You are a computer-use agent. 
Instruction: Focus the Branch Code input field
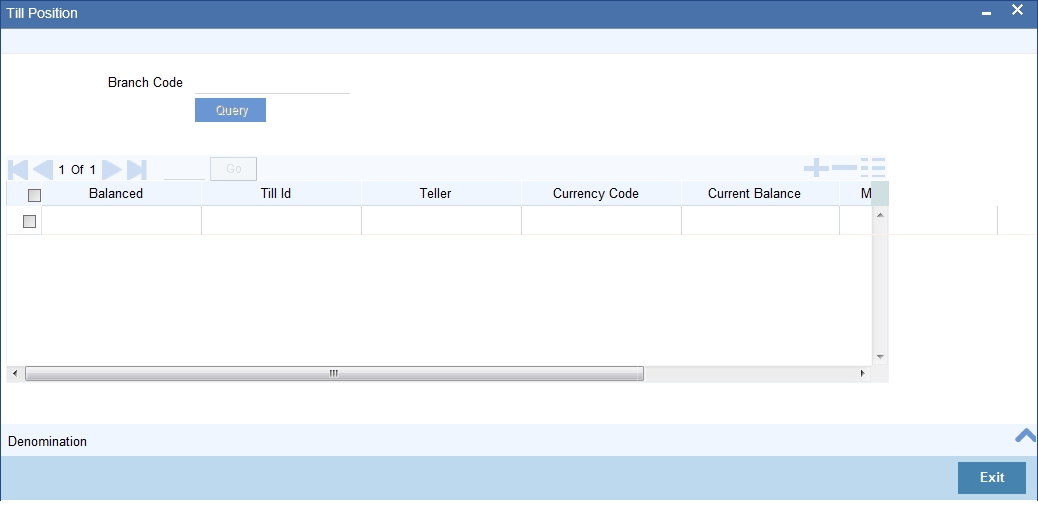click(x=272, y=83)
